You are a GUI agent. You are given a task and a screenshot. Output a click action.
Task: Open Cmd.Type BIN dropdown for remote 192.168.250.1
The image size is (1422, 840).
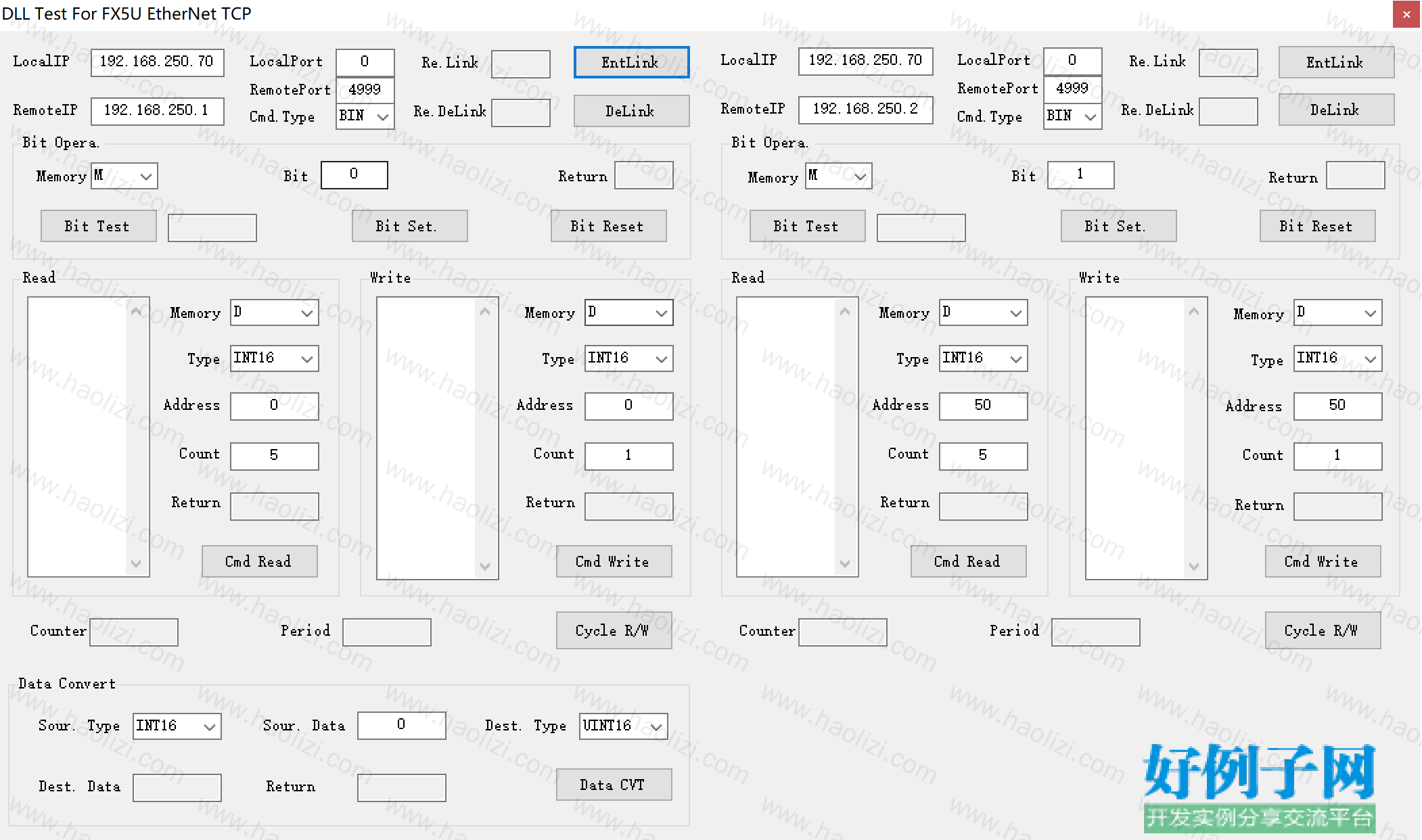click(365, 116)
